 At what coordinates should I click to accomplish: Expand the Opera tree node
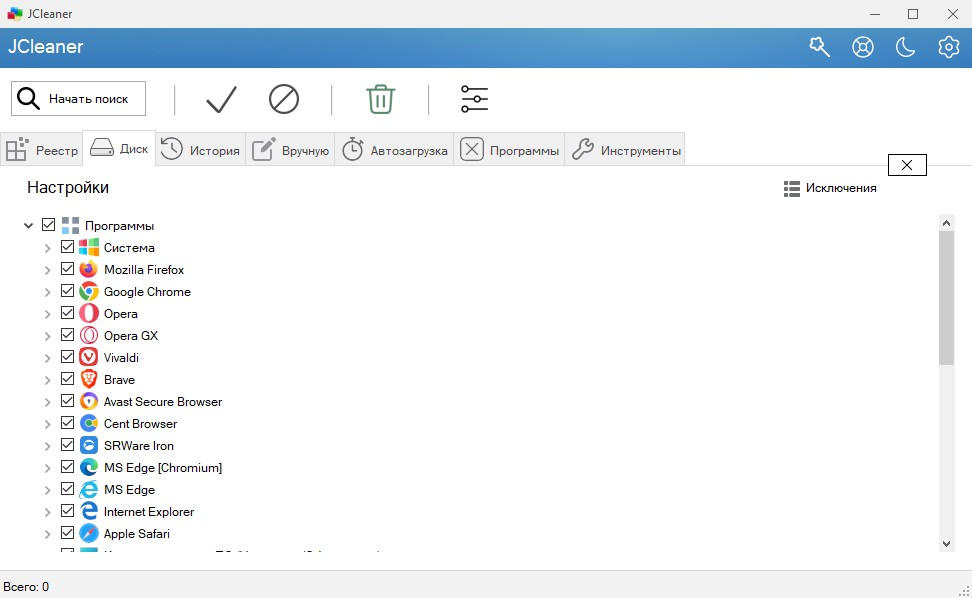[47, 314]
